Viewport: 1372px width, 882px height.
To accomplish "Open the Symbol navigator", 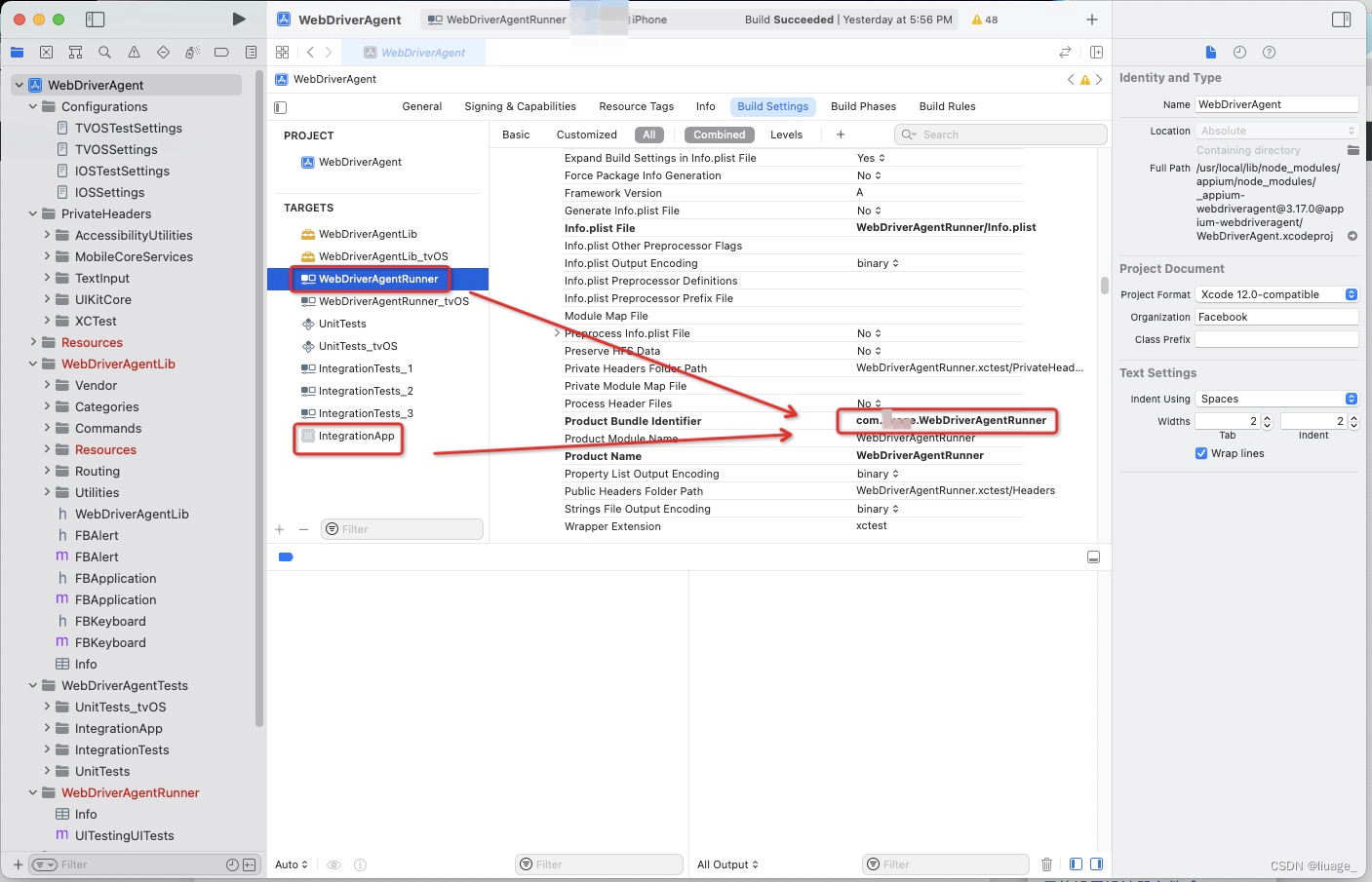I will tap(75, 53).
